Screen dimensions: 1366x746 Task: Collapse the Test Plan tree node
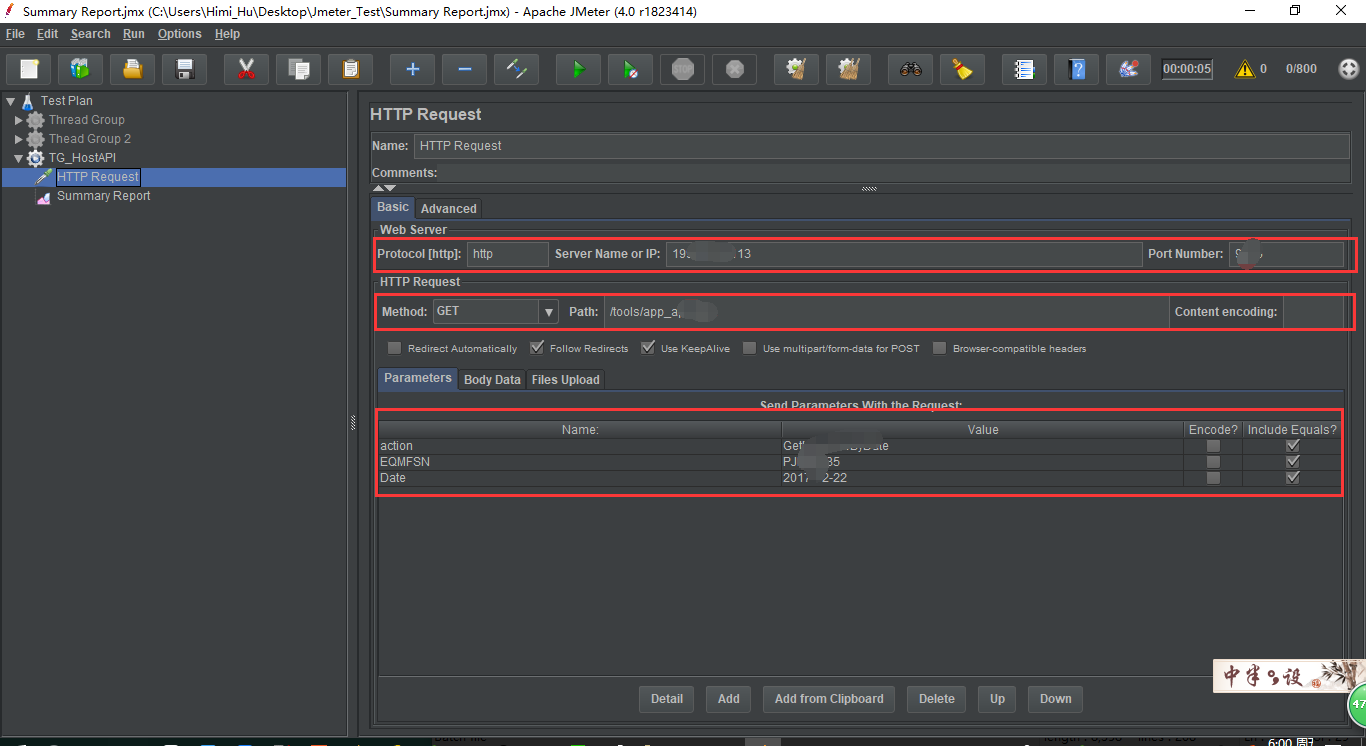[10, 101]
